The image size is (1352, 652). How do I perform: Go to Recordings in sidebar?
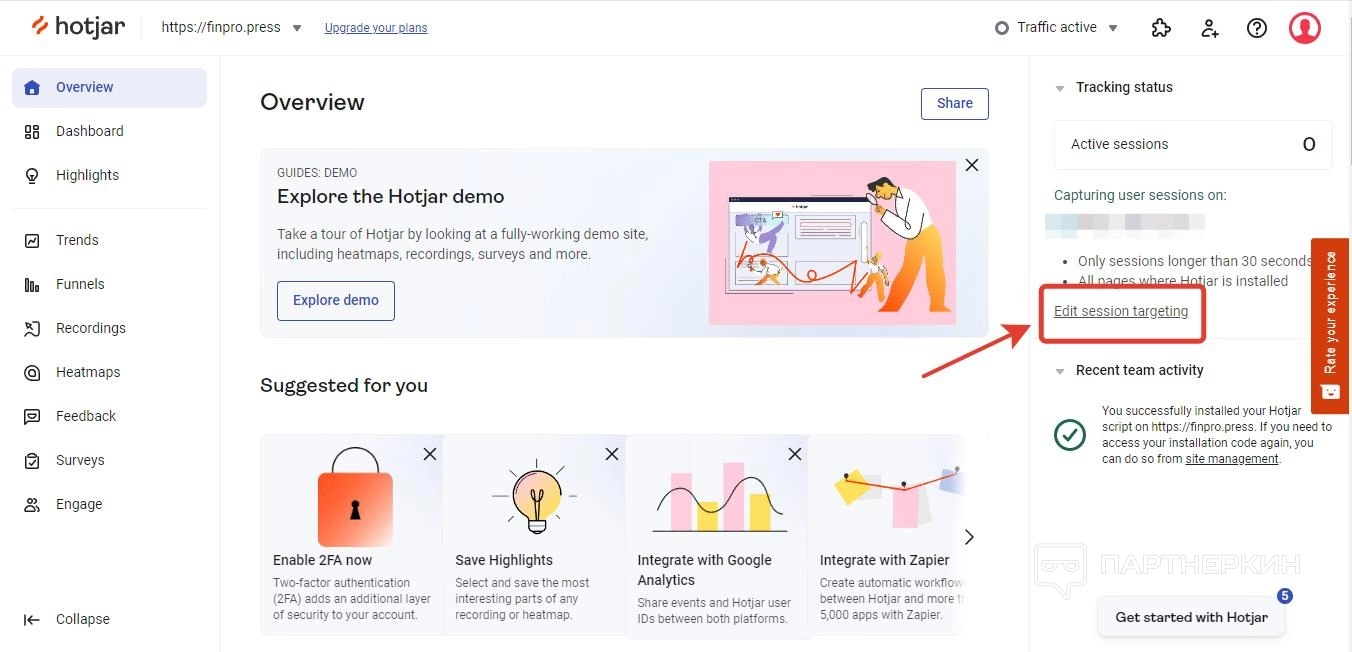[90, 328]
